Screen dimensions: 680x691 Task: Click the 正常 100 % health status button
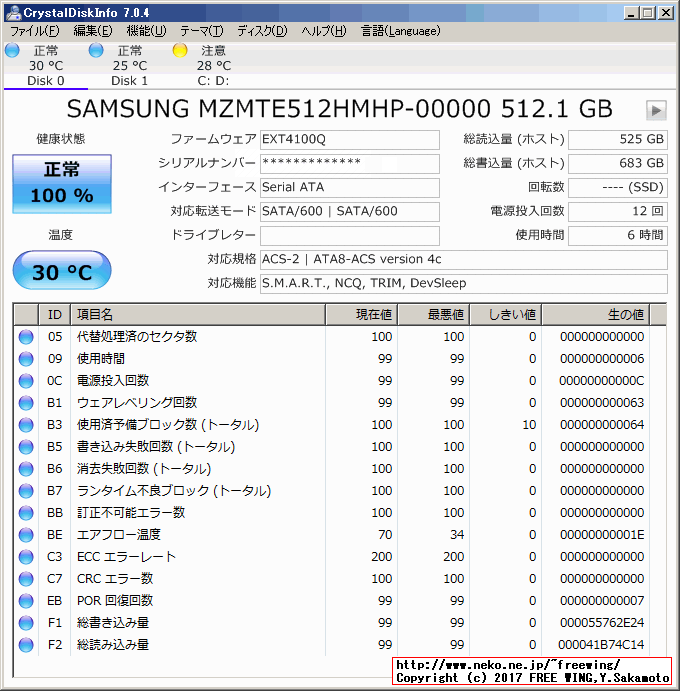pos(62,184)
